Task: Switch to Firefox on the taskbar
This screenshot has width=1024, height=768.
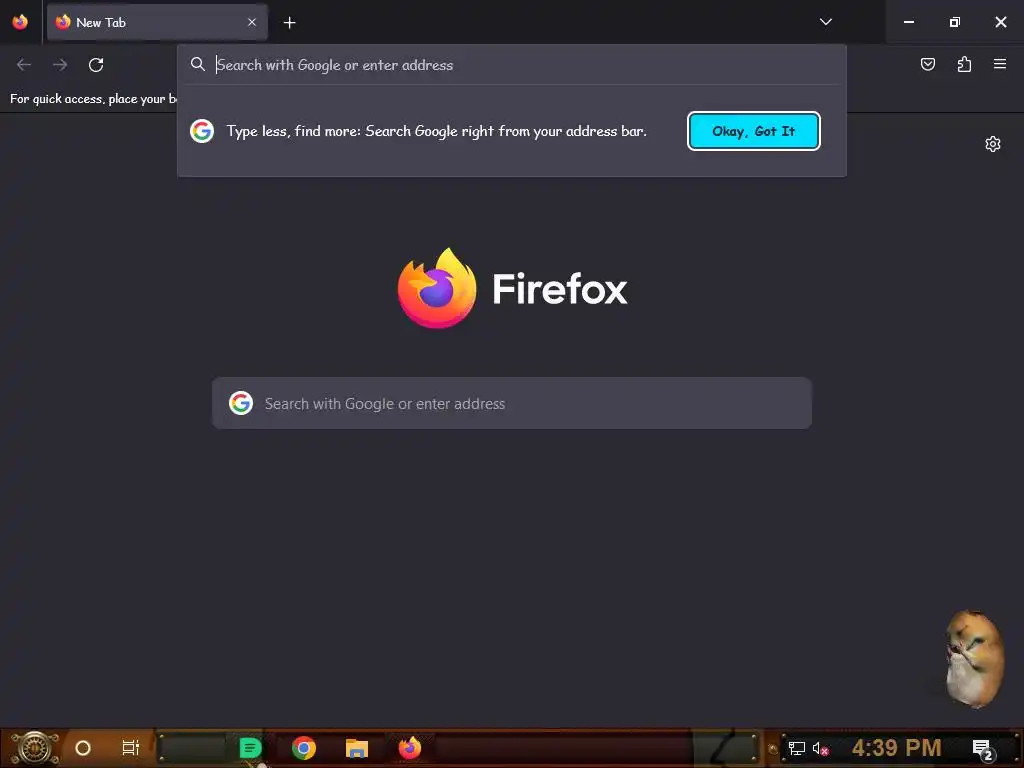Action: (x=409, y=748)
